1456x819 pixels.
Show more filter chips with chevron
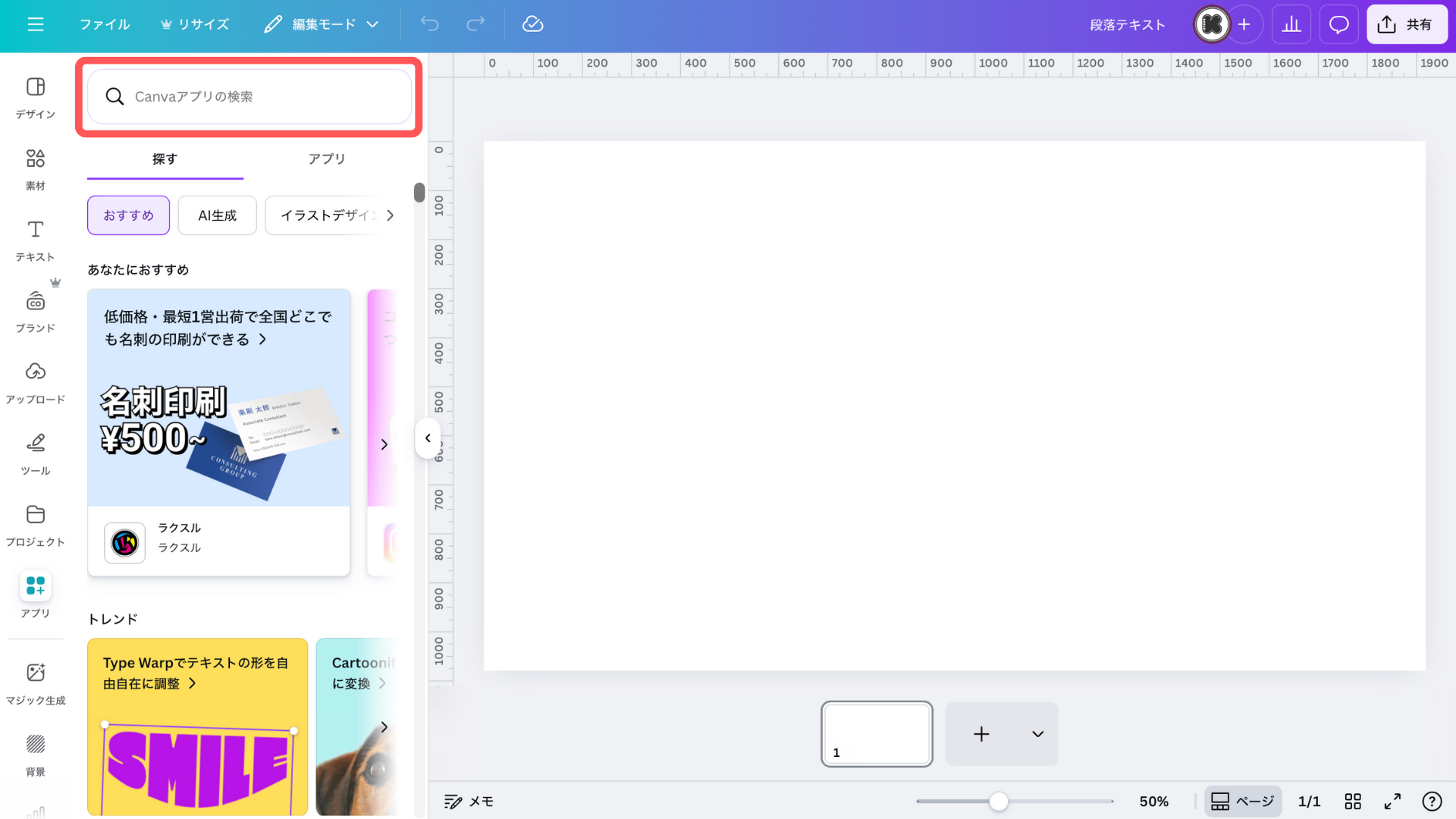tap(390, 215)
